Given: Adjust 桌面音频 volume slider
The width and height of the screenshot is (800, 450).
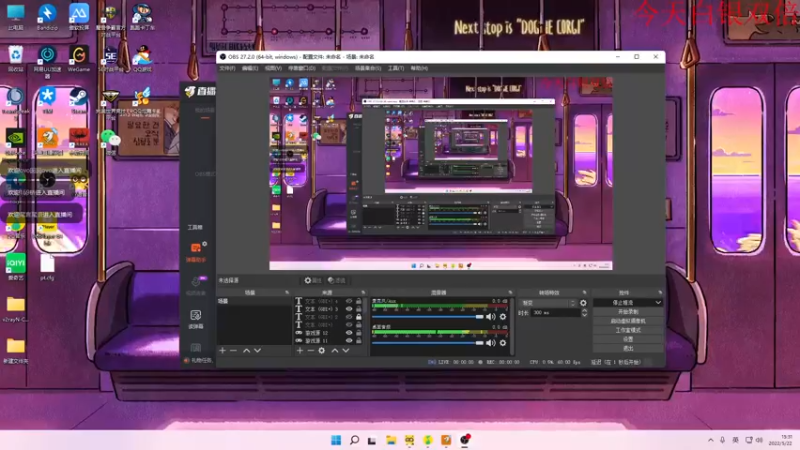Looking at the screenshot, I should click(x=428, y=343).
